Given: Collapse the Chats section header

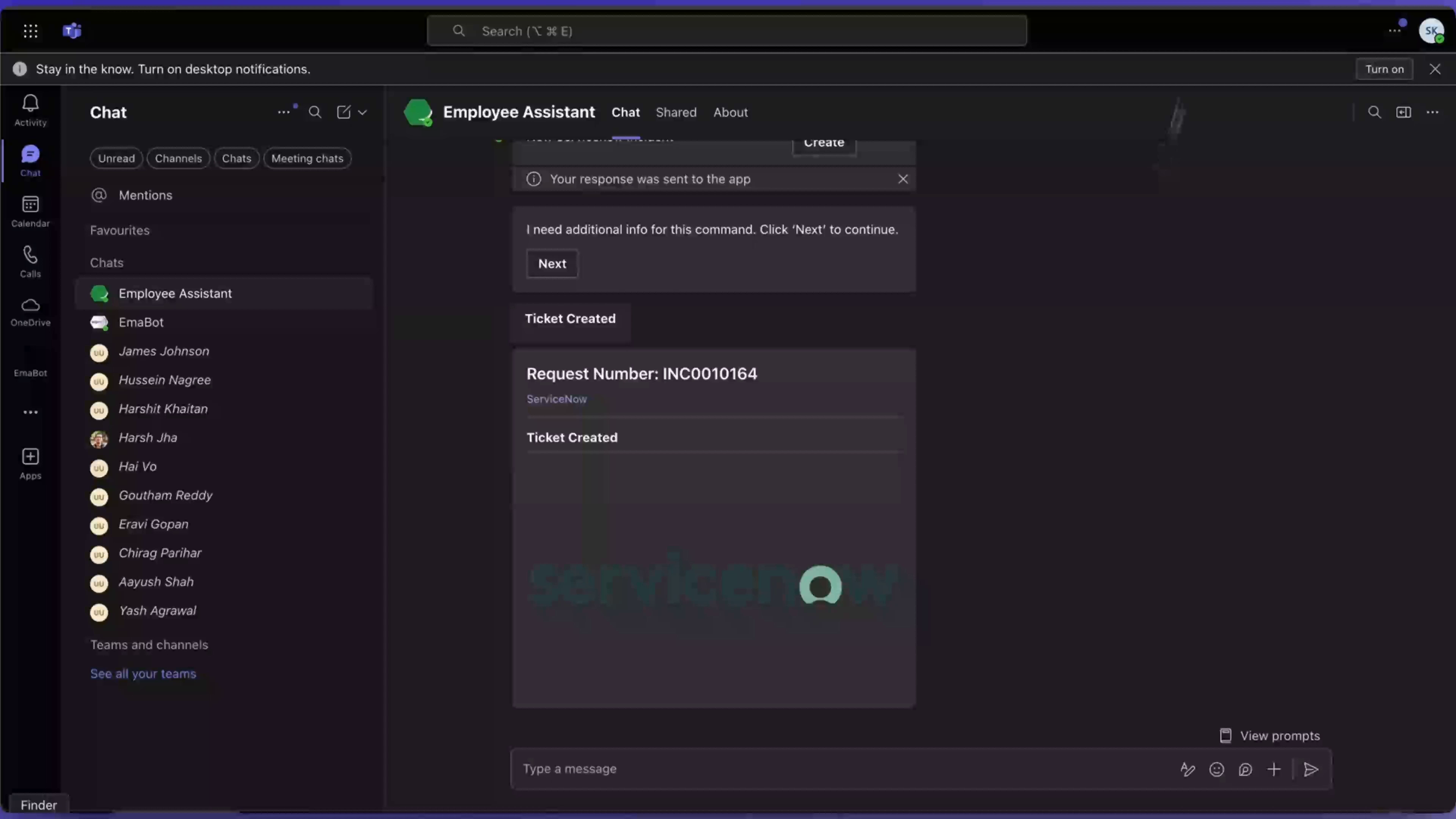Looking at the screenshot, I should click(106, 262).
